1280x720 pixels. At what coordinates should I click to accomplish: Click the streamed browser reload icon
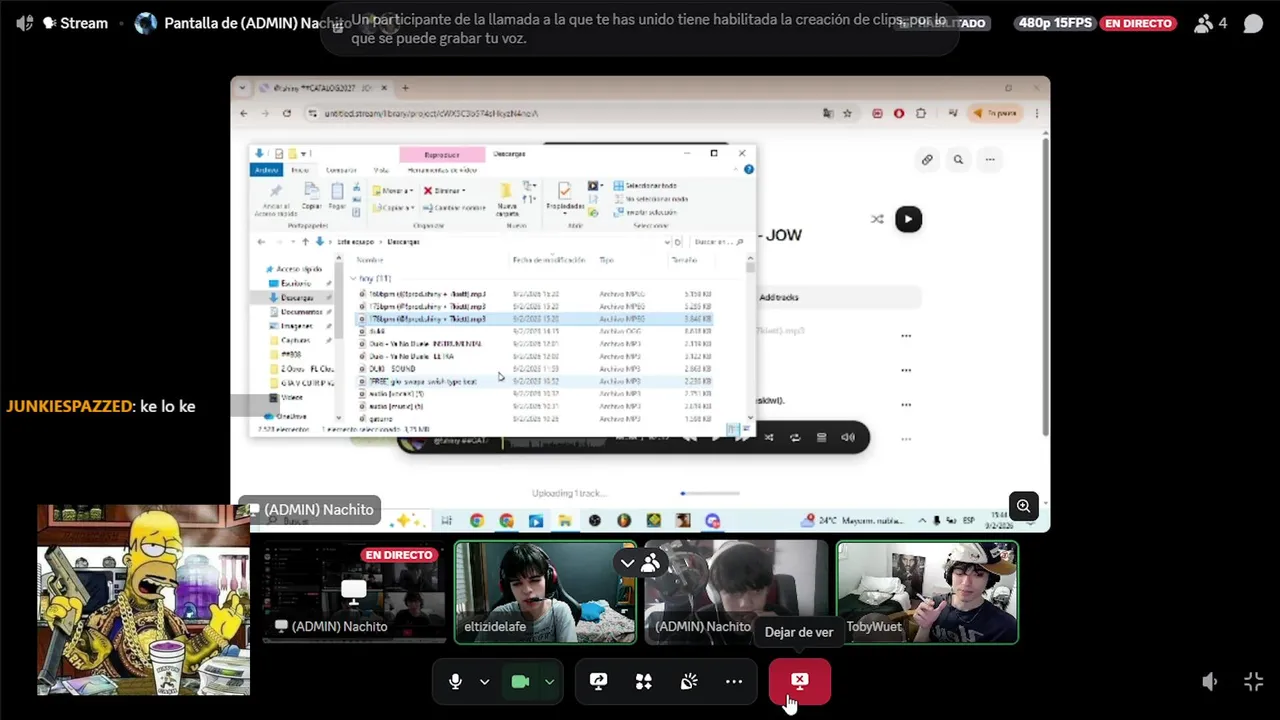point(286,113)
